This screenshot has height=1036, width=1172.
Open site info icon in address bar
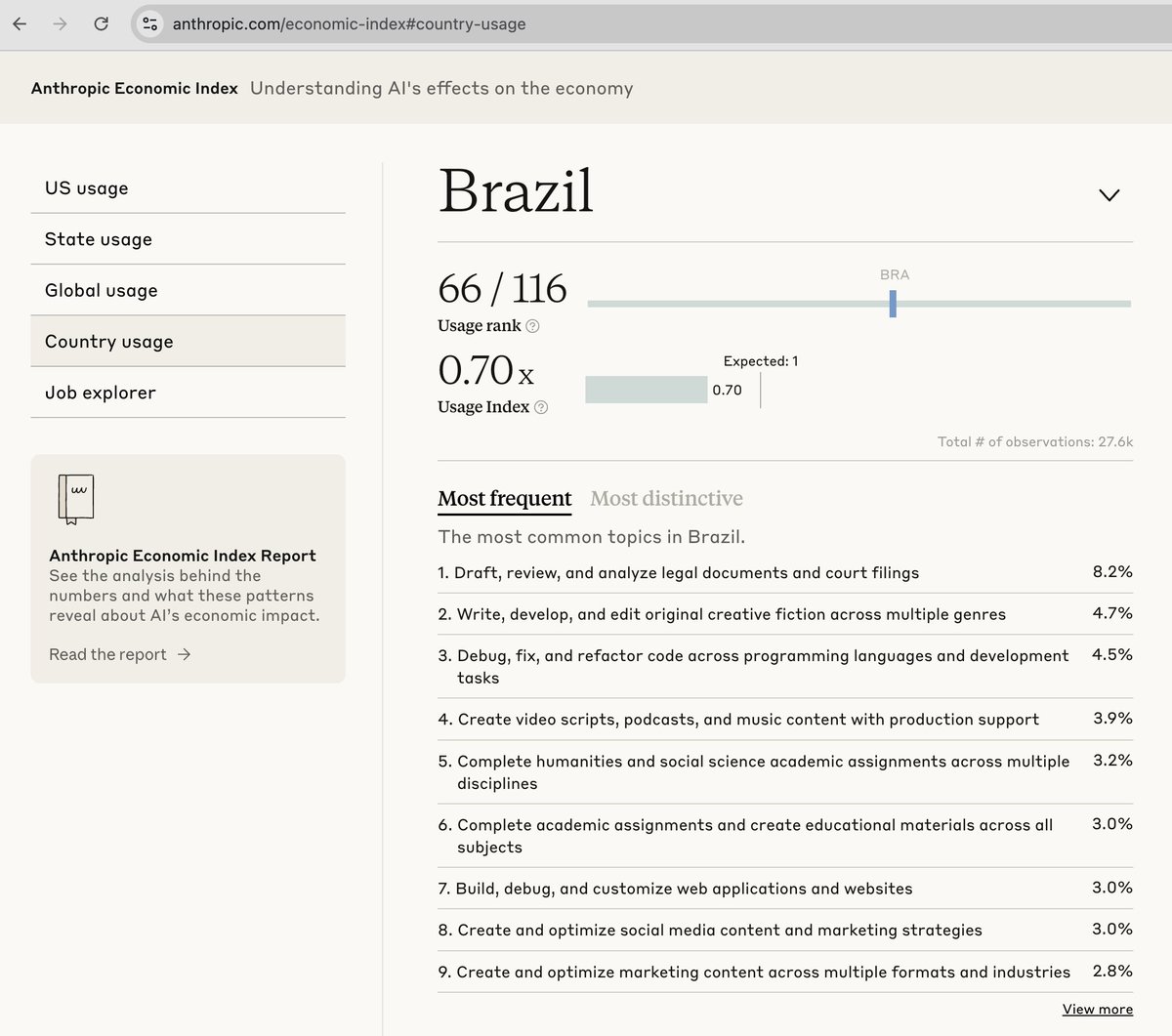[149, 23]
